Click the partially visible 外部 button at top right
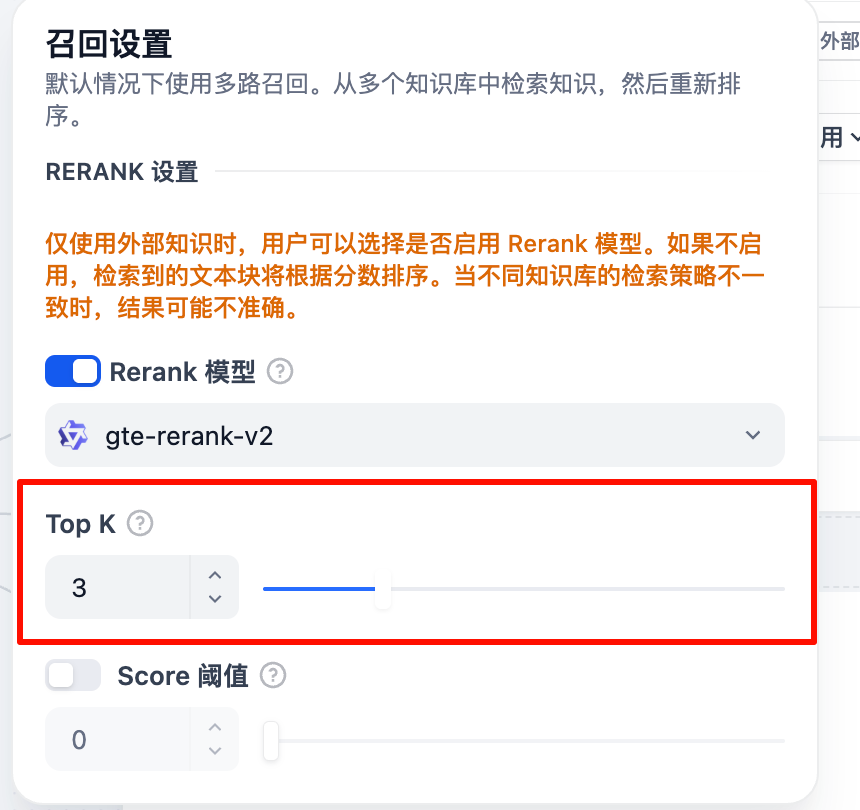Image resolution: width=860 pixels, height=810 pixels. [838, 41]
